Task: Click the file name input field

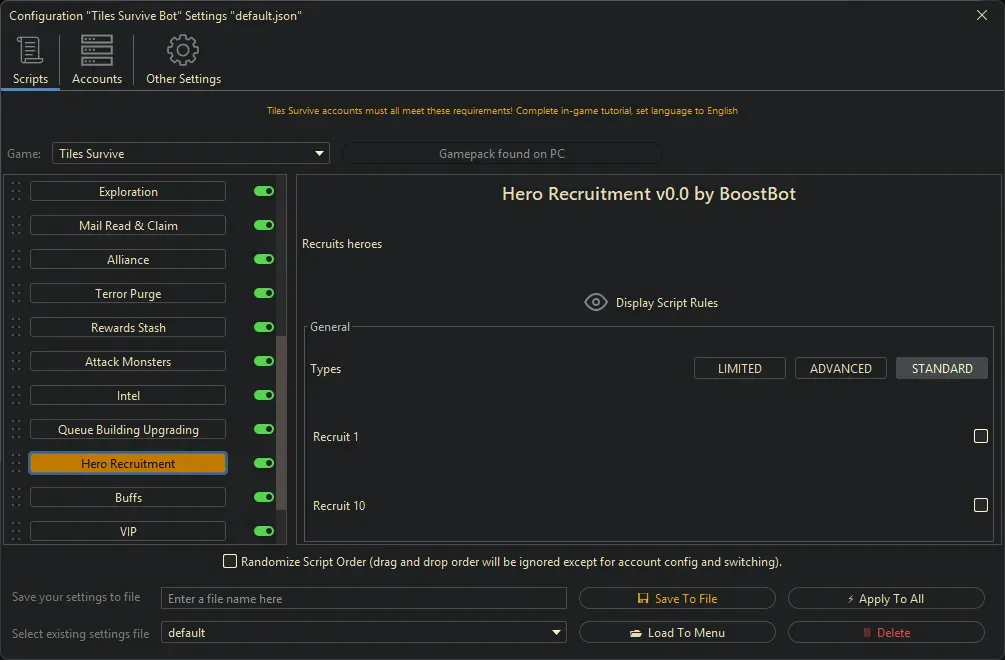Action: (364, 599)
